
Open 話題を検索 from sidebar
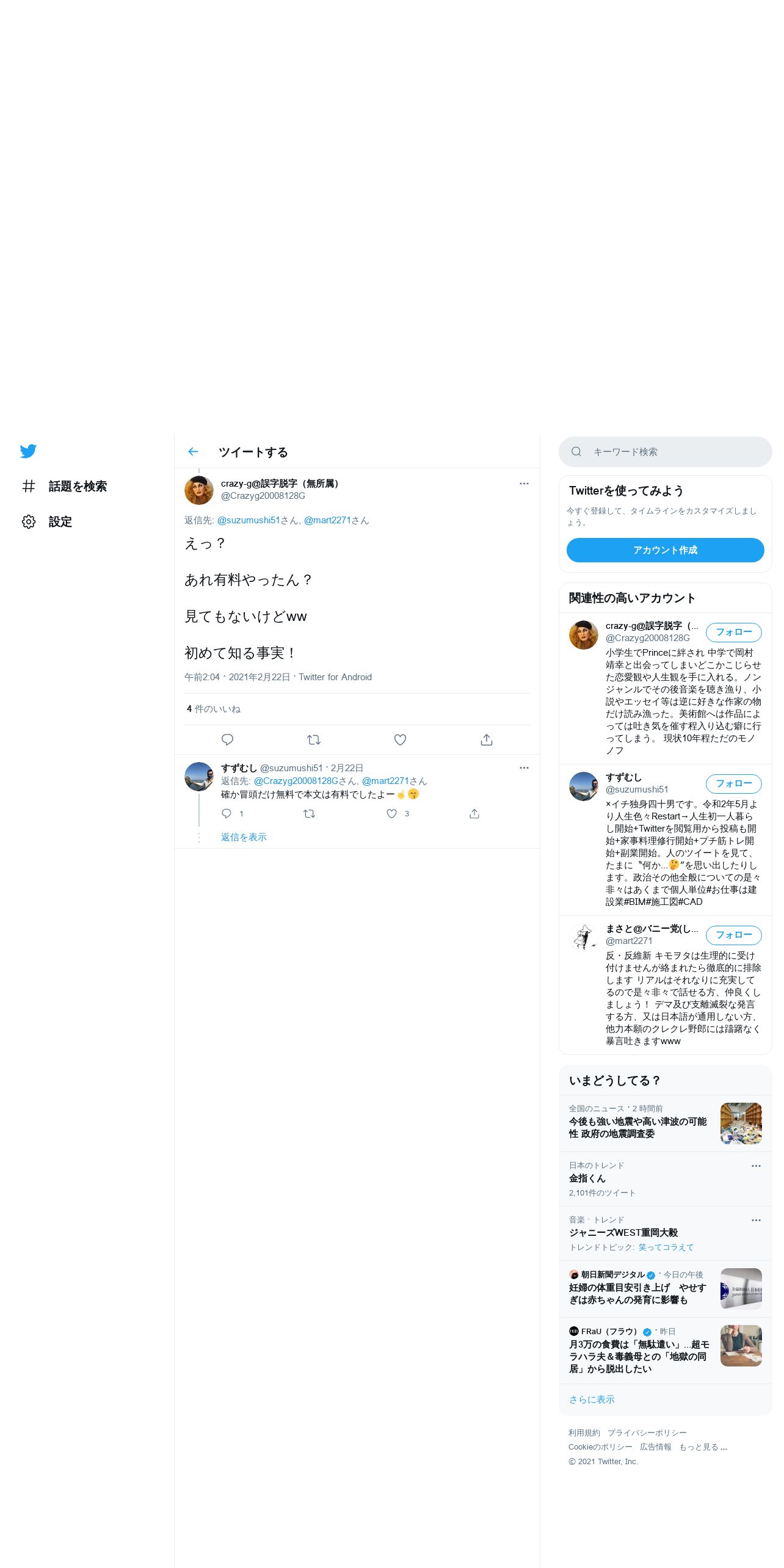click(x=64, y=486)
